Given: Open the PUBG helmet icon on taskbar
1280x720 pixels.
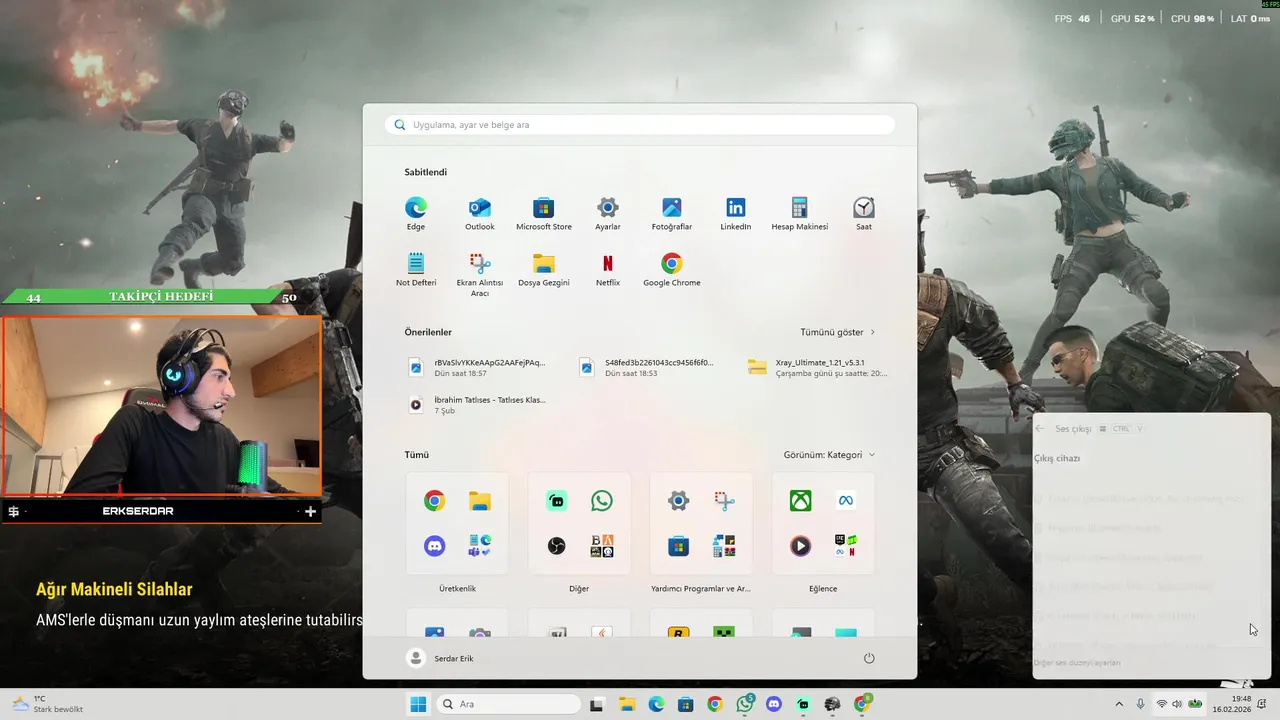Looking at the screenshot, I should (832, 704).
